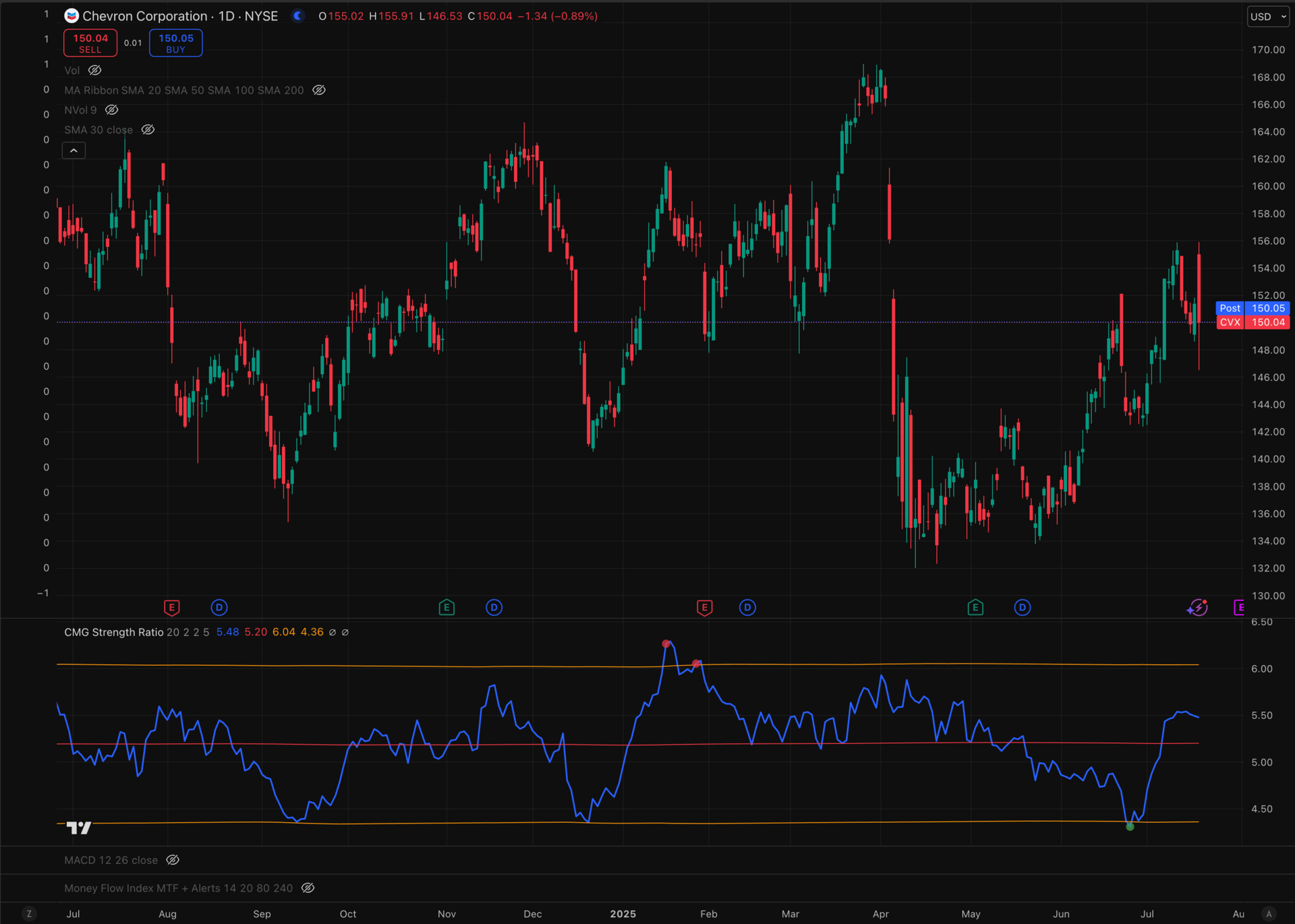Click the first ∅ value after 4.36

coord(333,632)
